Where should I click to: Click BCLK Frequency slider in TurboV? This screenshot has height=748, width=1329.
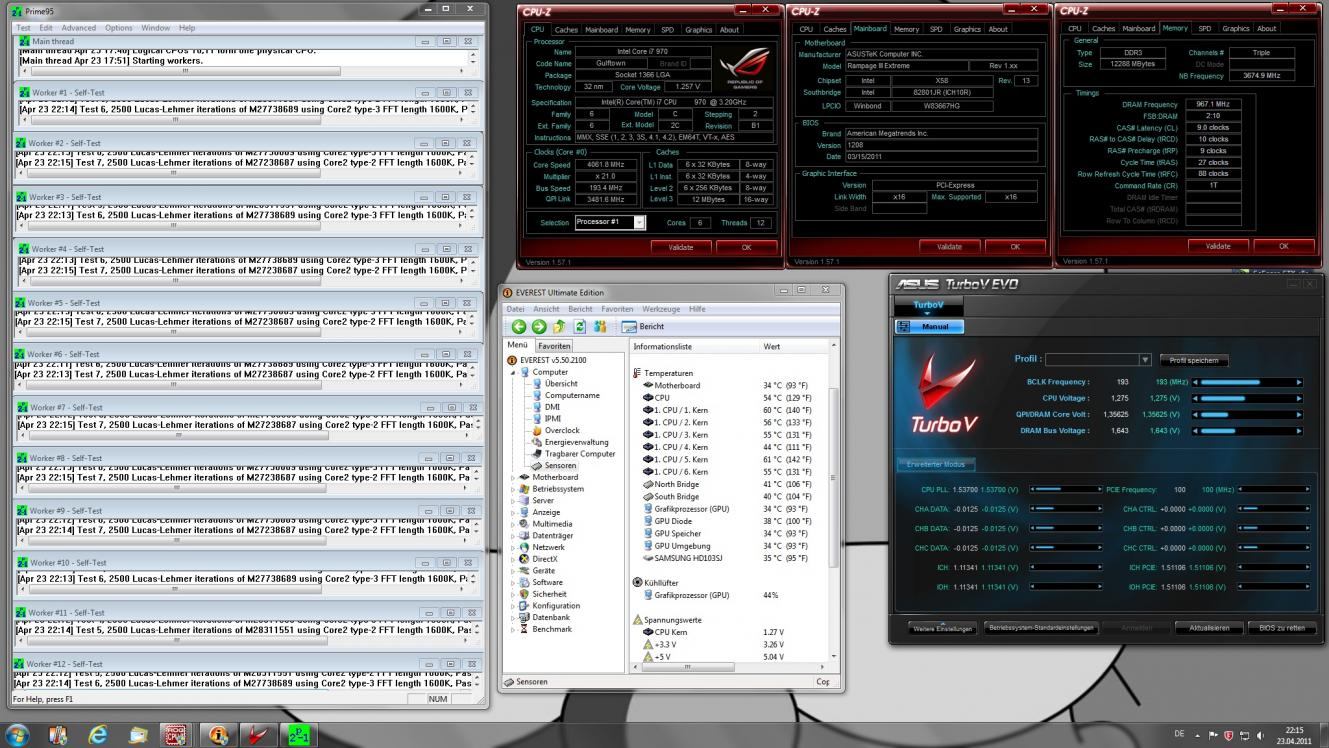click(x=1248, y=382)
